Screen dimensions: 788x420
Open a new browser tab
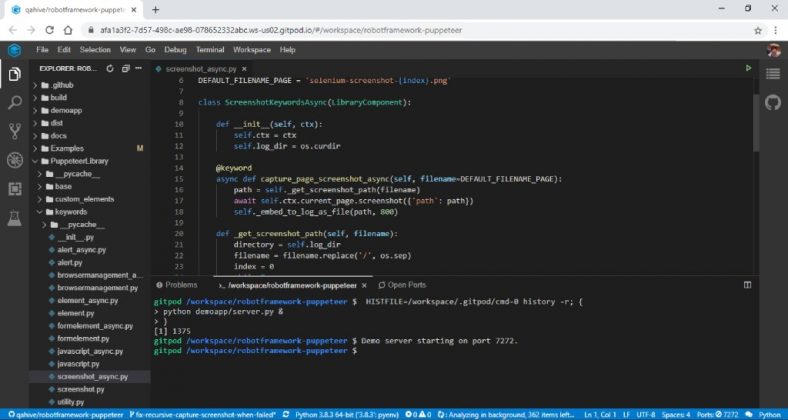pos(155,10)
